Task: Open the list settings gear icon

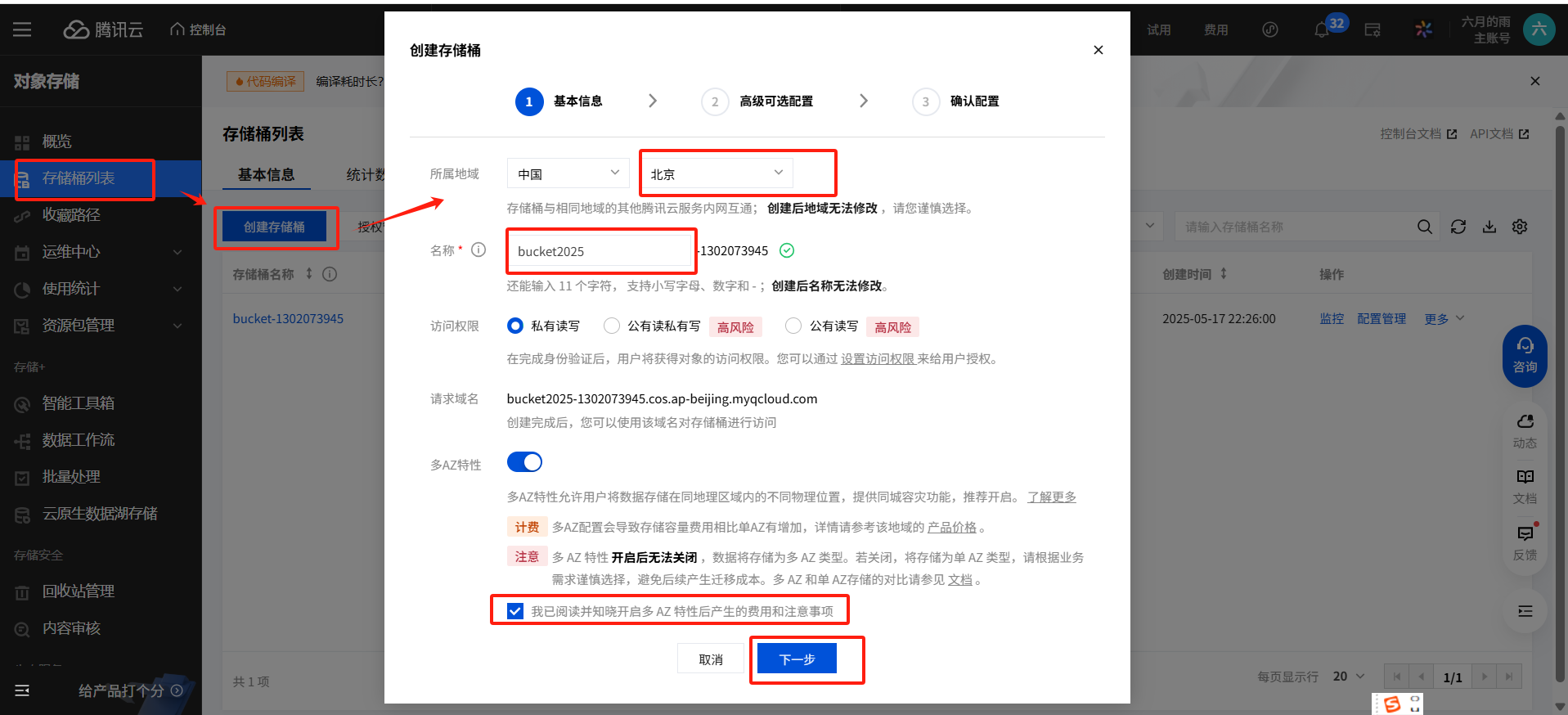Action: pos(1520,227)
